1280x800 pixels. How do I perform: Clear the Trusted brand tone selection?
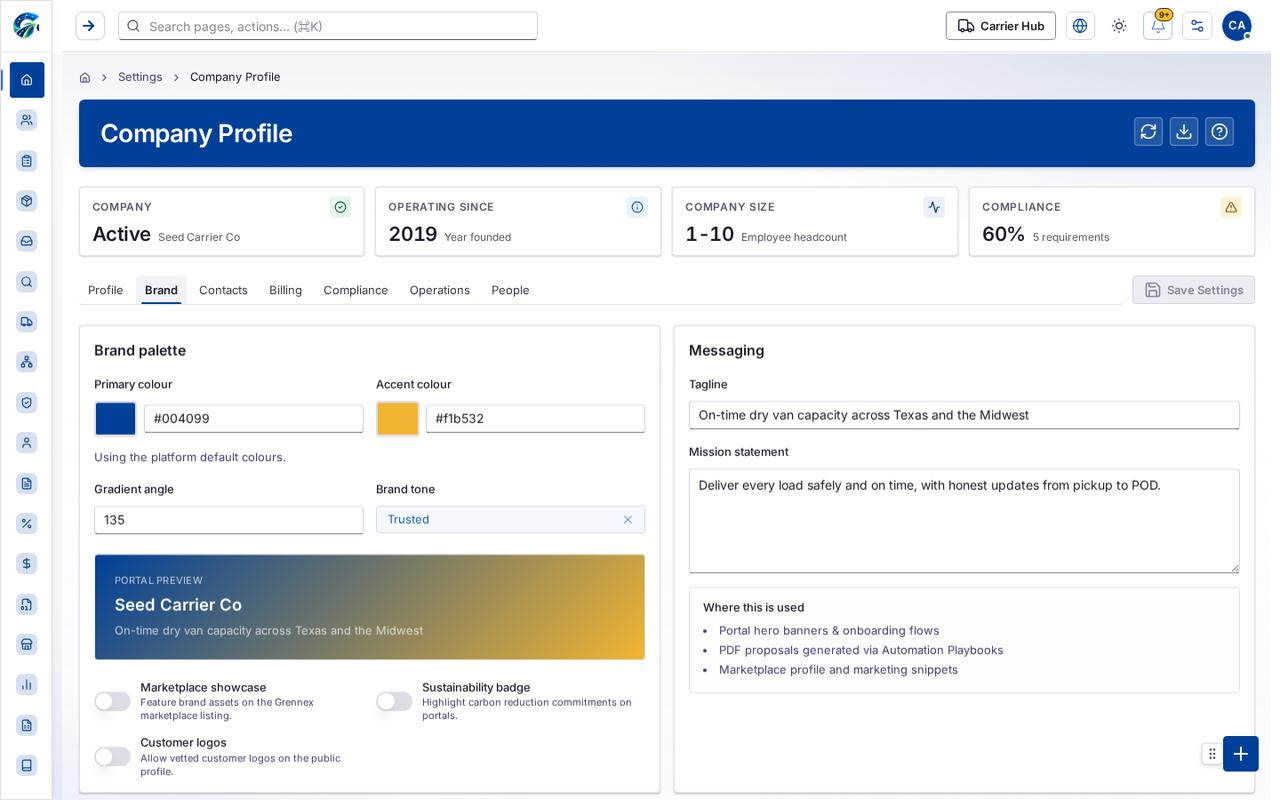tap(628, 519)
